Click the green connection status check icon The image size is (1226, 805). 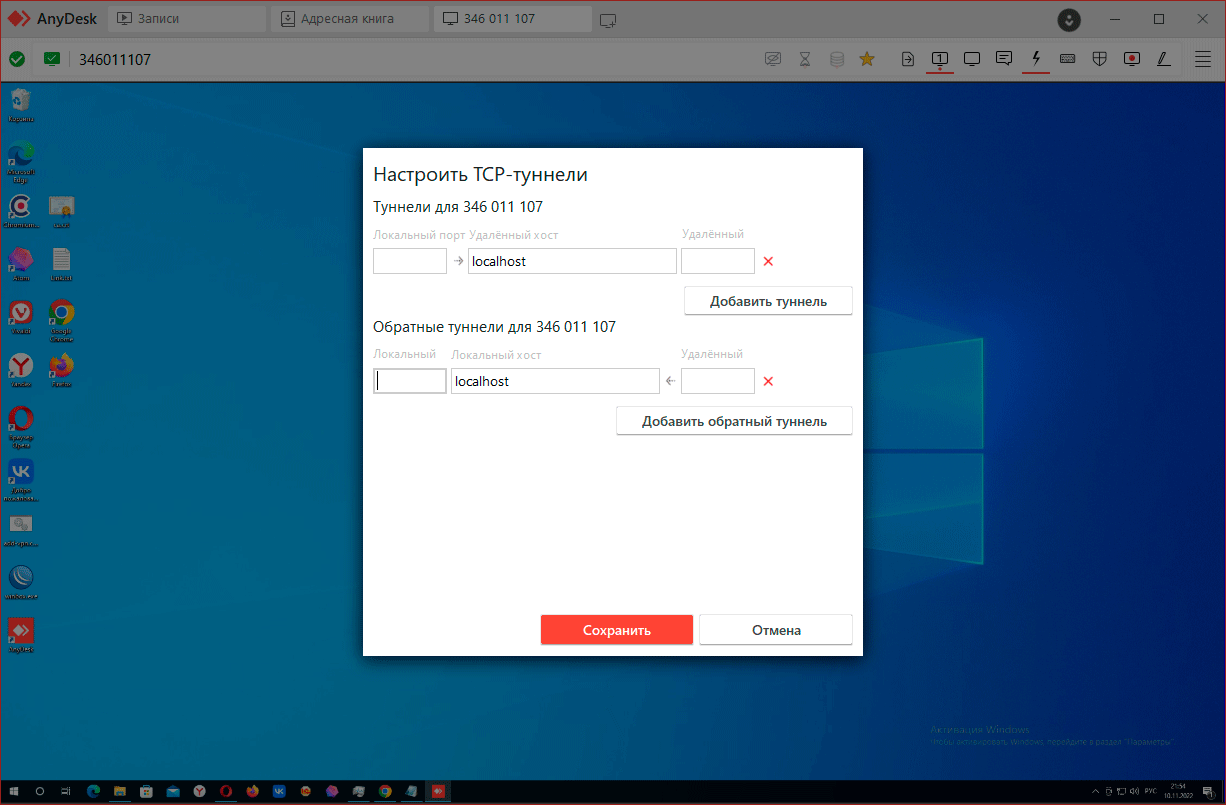click(x=17, y=59)
